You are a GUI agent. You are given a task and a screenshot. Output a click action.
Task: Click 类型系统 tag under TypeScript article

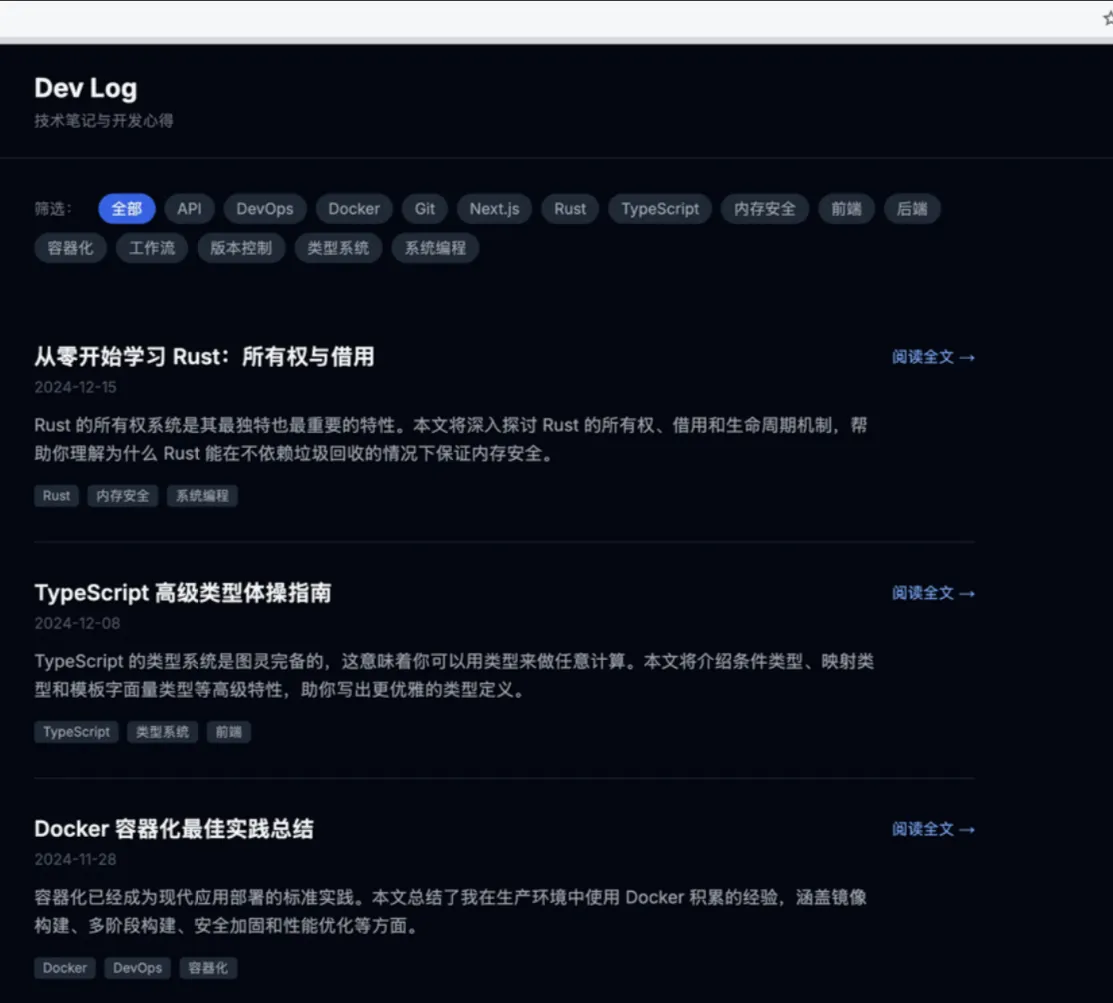click(163, 732)
